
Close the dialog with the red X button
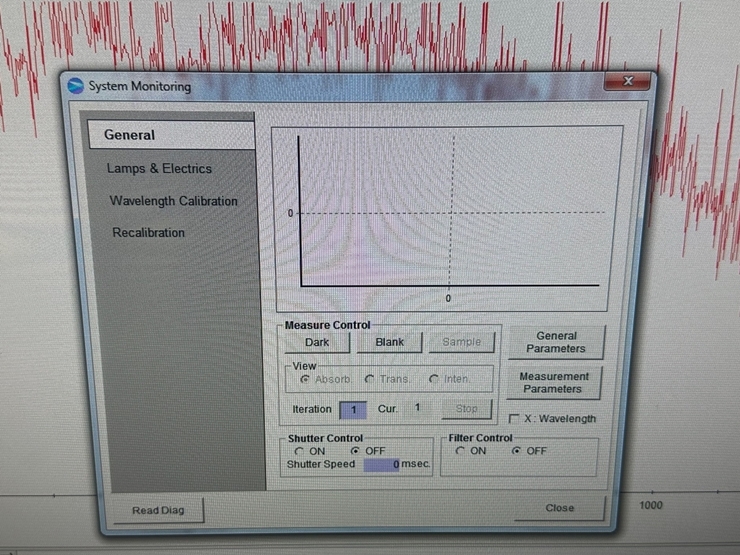[x=627, y=81]
